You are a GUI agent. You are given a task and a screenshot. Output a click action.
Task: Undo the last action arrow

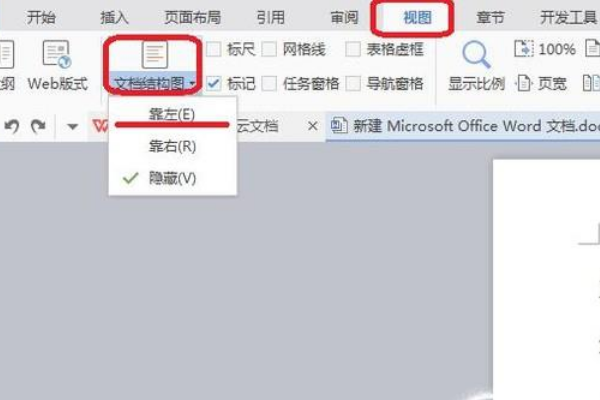pyautogui.click(x=12, y=126)
